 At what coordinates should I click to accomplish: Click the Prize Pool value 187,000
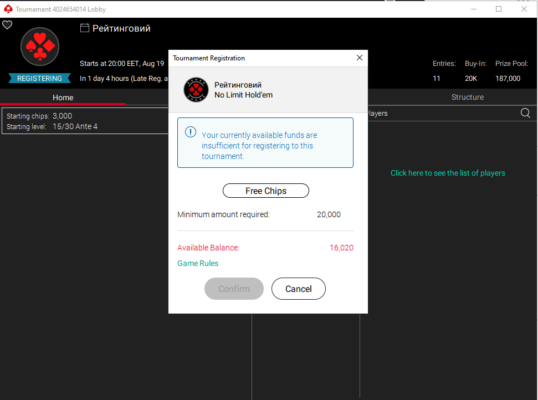(508, 79)
